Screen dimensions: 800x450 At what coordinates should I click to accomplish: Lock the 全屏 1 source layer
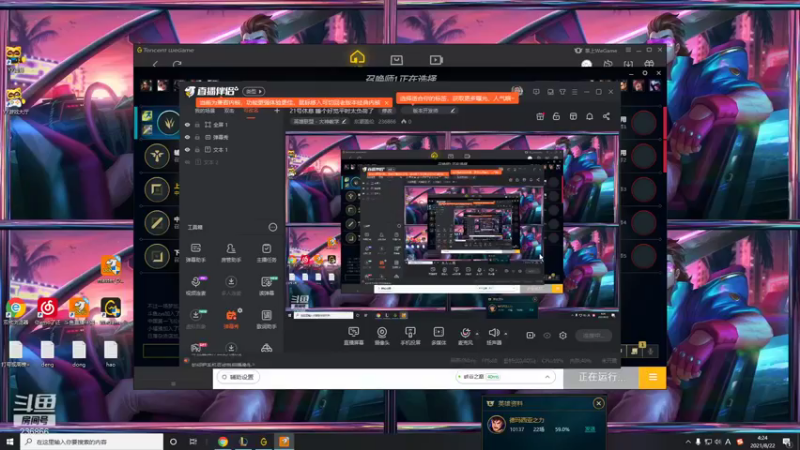(x=197, y=124)
